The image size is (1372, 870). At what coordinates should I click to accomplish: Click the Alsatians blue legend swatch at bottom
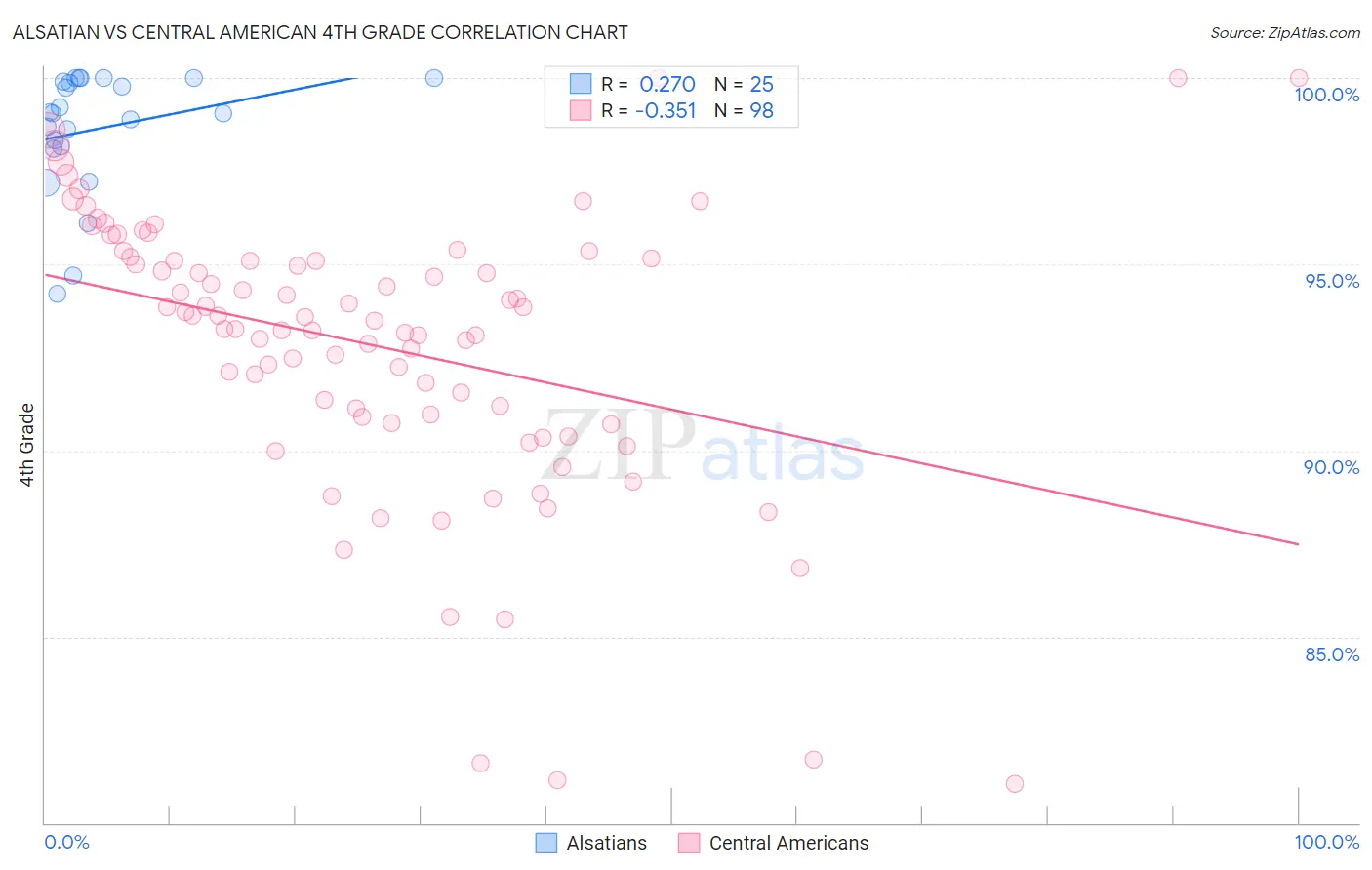click(x=546, y=843)
